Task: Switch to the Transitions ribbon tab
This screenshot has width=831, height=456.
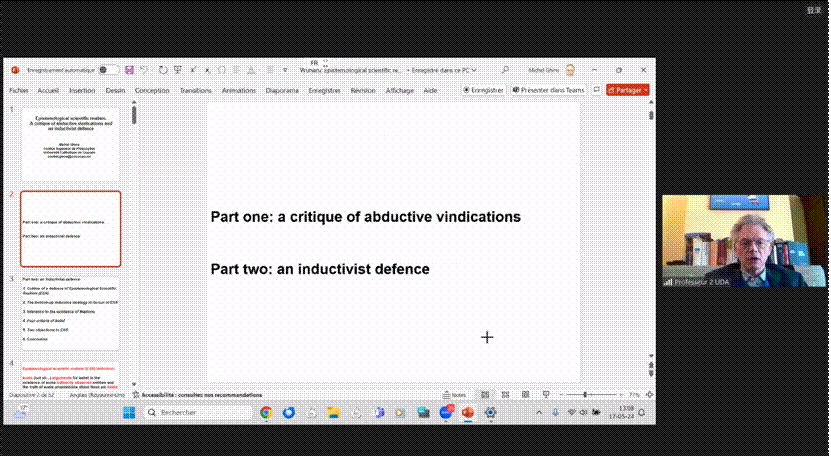Action: coord(195,90)
